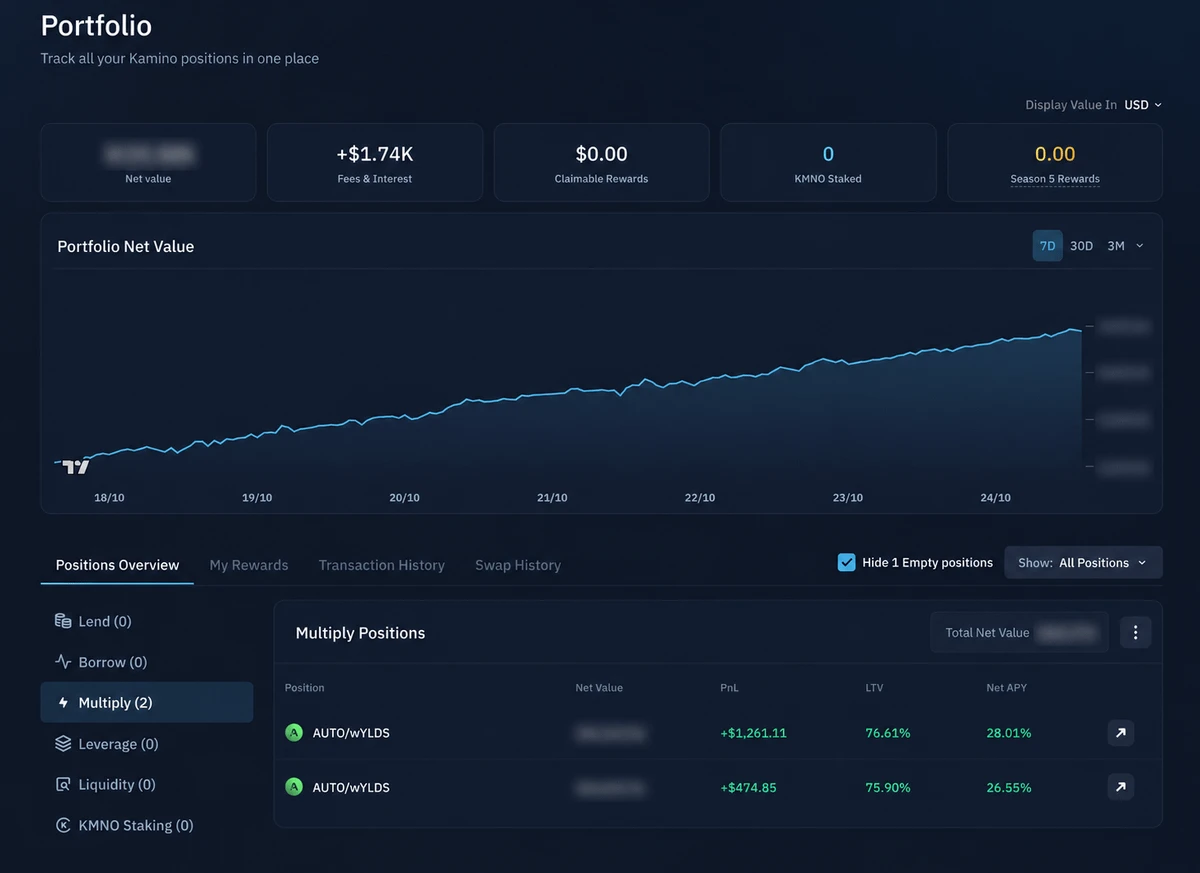Click the Leverage layers icon
Image resolution: width=1200 pixels, height=873 pixels.
coord(63,744)
